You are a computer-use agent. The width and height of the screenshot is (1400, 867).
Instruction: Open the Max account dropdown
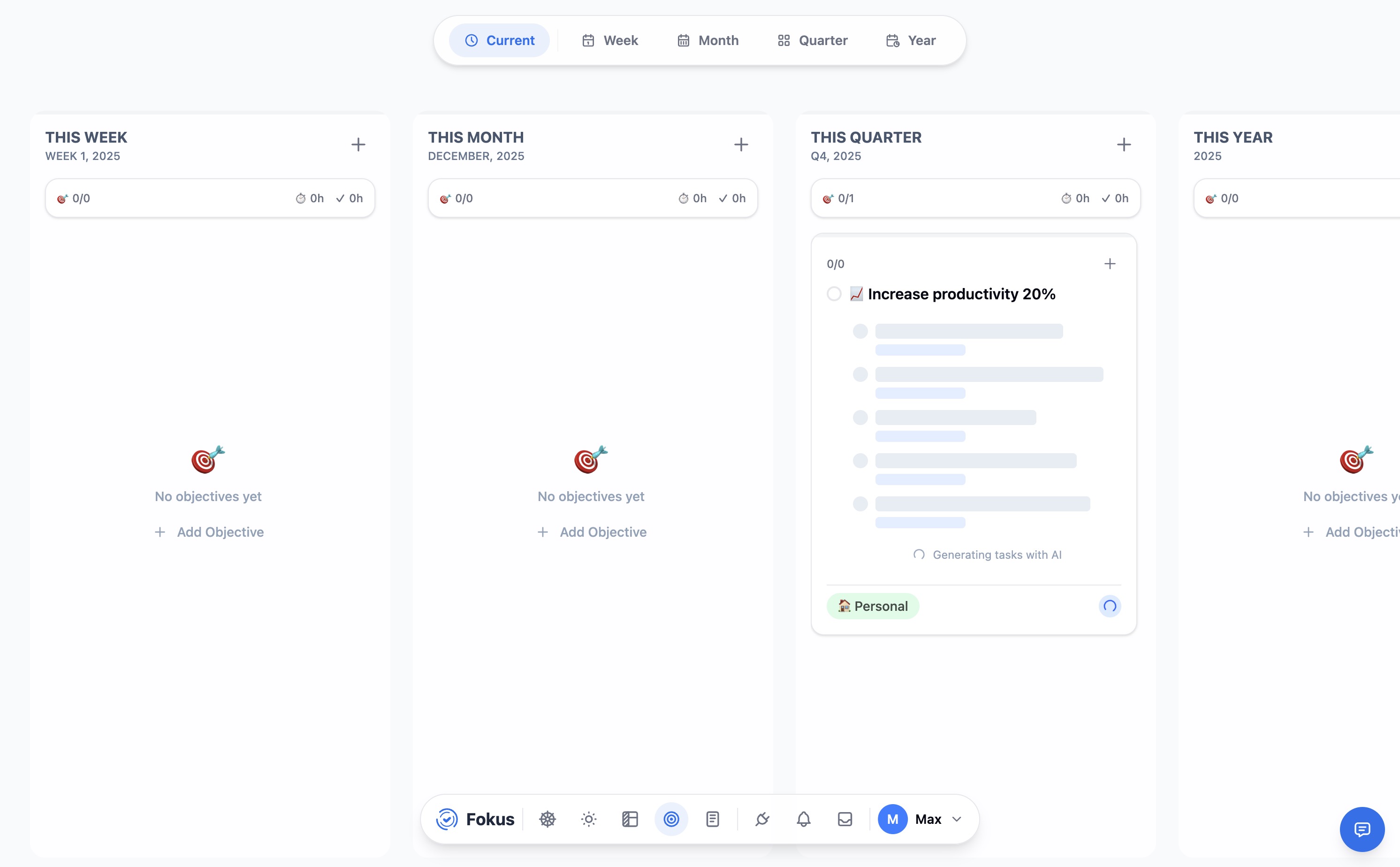tap(922, 819)
